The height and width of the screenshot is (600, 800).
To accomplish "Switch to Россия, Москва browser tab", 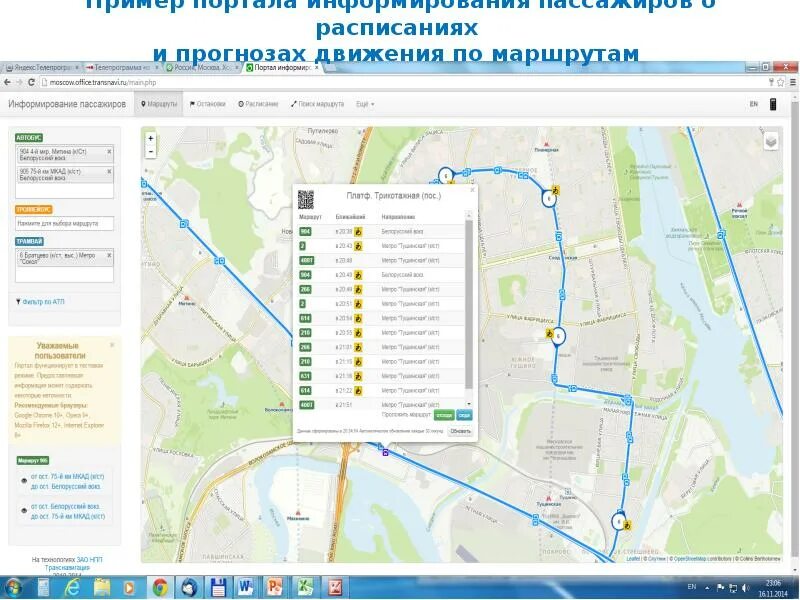I will 202,68.
